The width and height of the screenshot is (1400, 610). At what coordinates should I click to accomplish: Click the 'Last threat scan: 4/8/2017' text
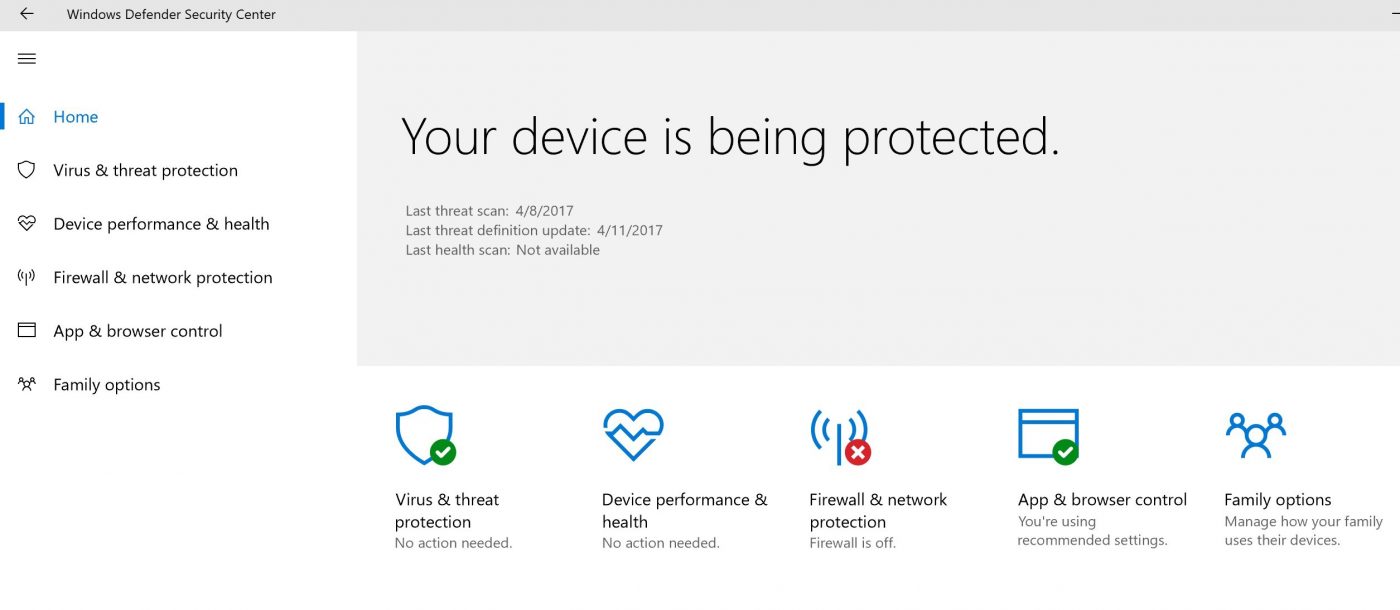(x=489, y=210)
